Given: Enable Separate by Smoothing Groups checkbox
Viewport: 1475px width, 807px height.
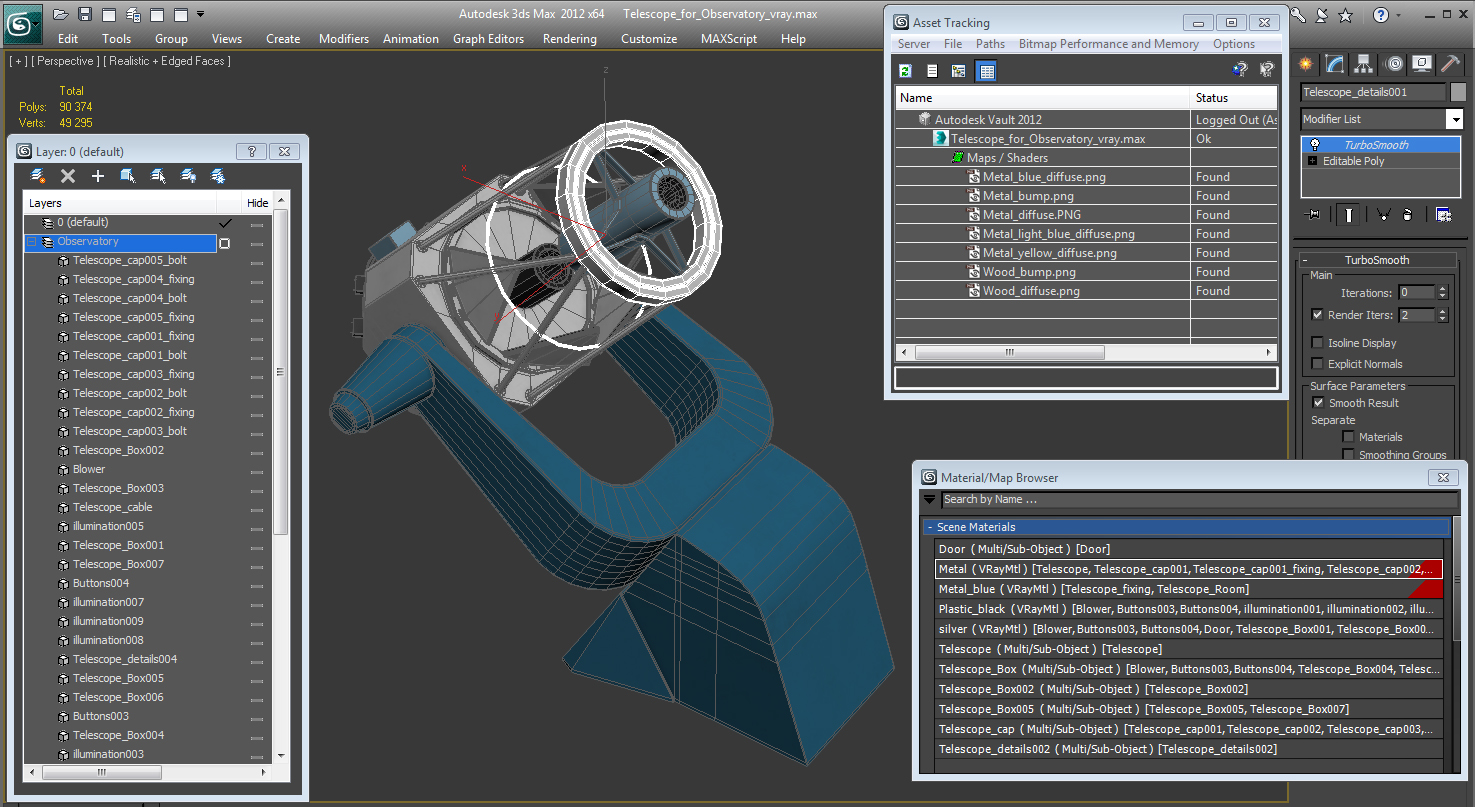Looking at the screenshot, I should 1348,455.
